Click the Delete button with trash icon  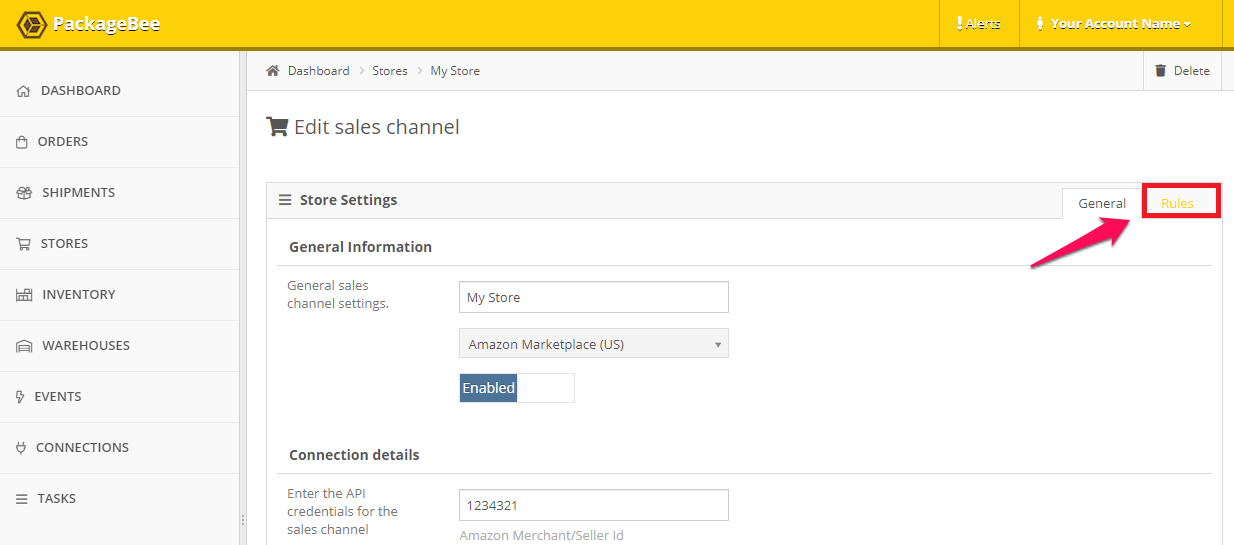[1182, 71]
